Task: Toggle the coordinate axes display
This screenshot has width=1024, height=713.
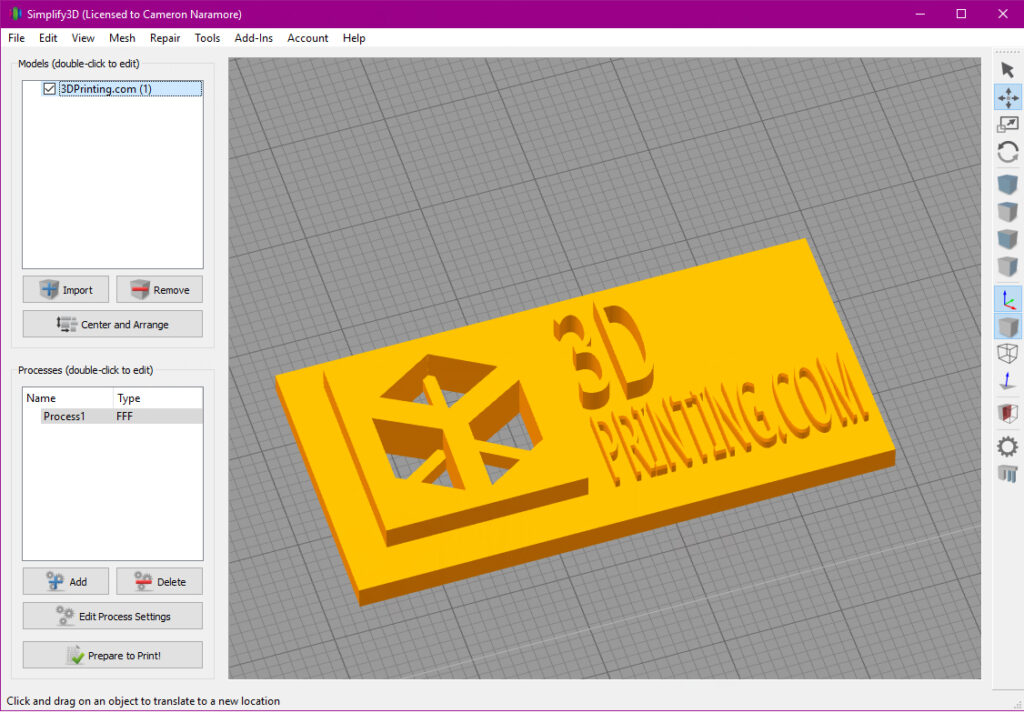Action: 1008,299
